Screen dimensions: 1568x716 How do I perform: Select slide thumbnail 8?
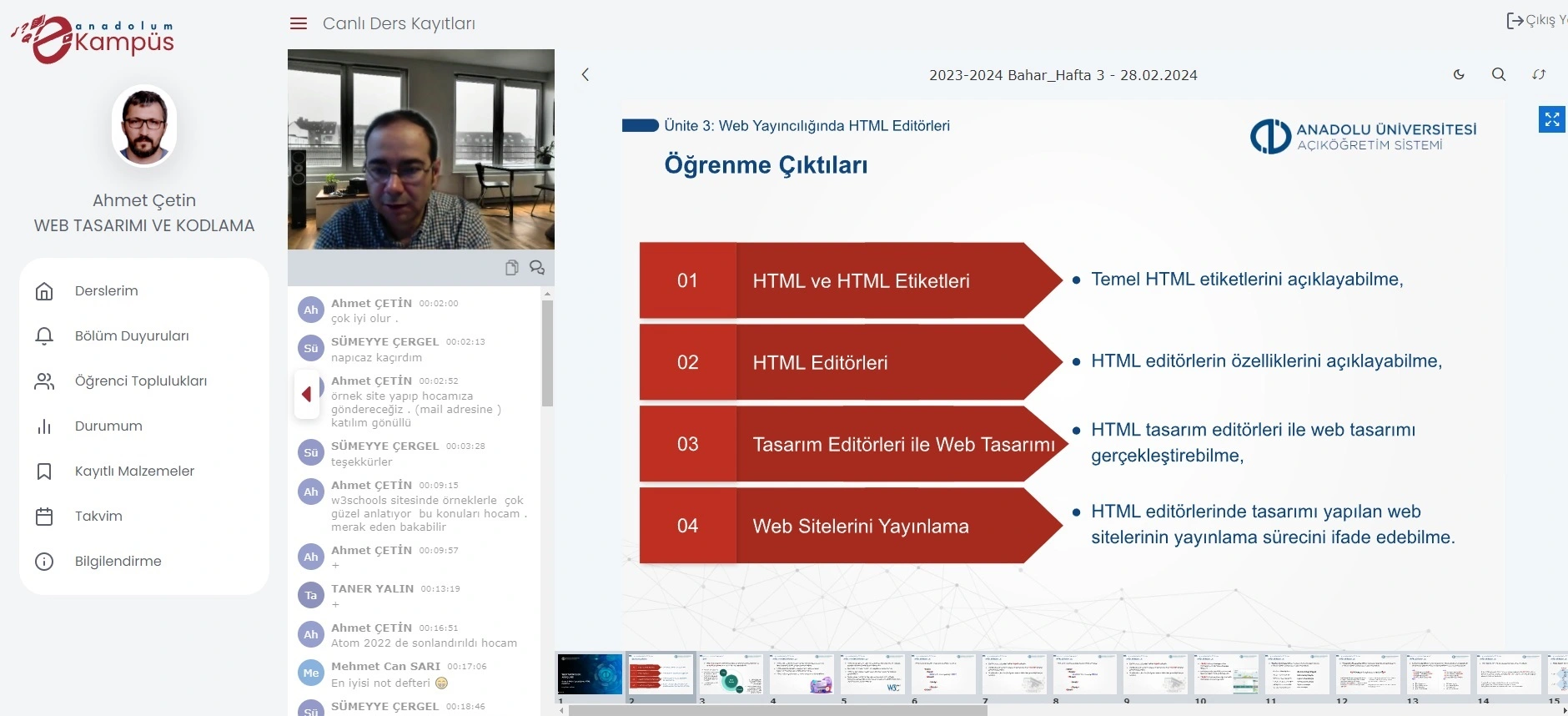click(1084, 674)
